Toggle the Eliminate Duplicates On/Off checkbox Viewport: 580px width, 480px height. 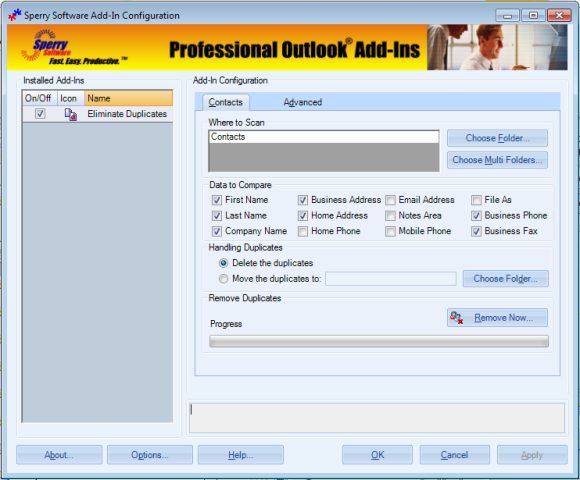click(x=40, y=114)
